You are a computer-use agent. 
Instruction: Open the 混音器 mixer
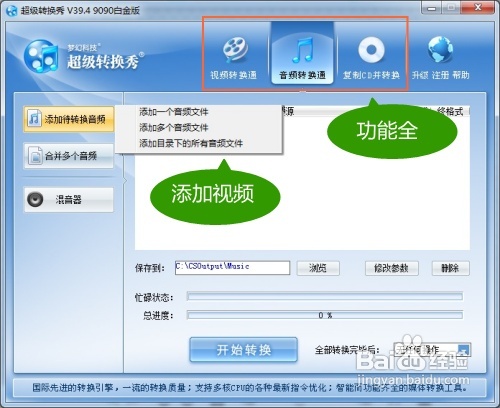click(x=69, y=200)
